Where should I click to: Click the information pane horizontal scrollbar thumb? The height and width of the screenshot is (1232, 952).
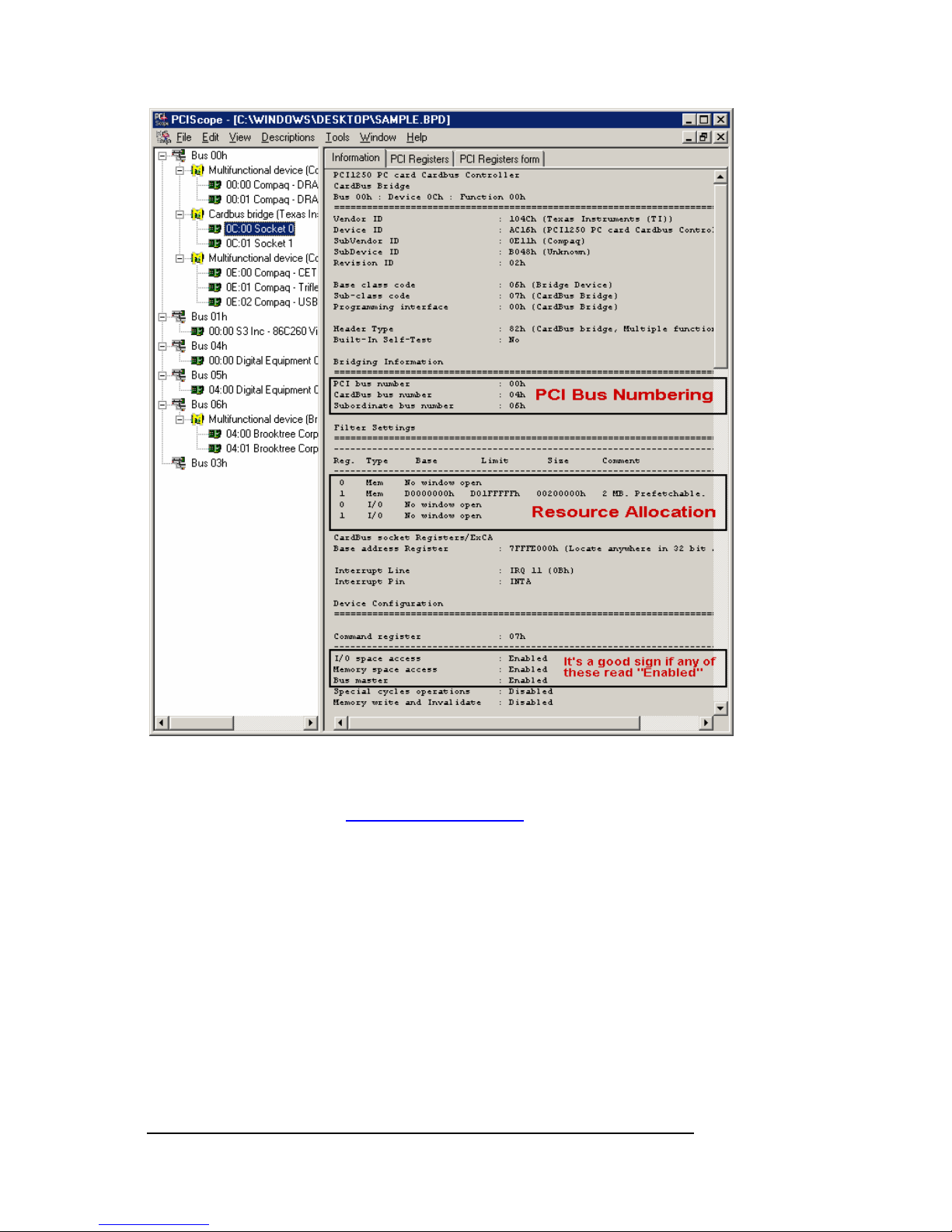tap(493, 723)
